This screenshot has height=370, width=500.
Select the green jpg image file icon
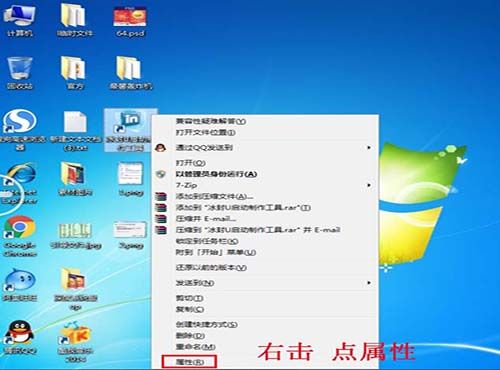coord(75,235)
